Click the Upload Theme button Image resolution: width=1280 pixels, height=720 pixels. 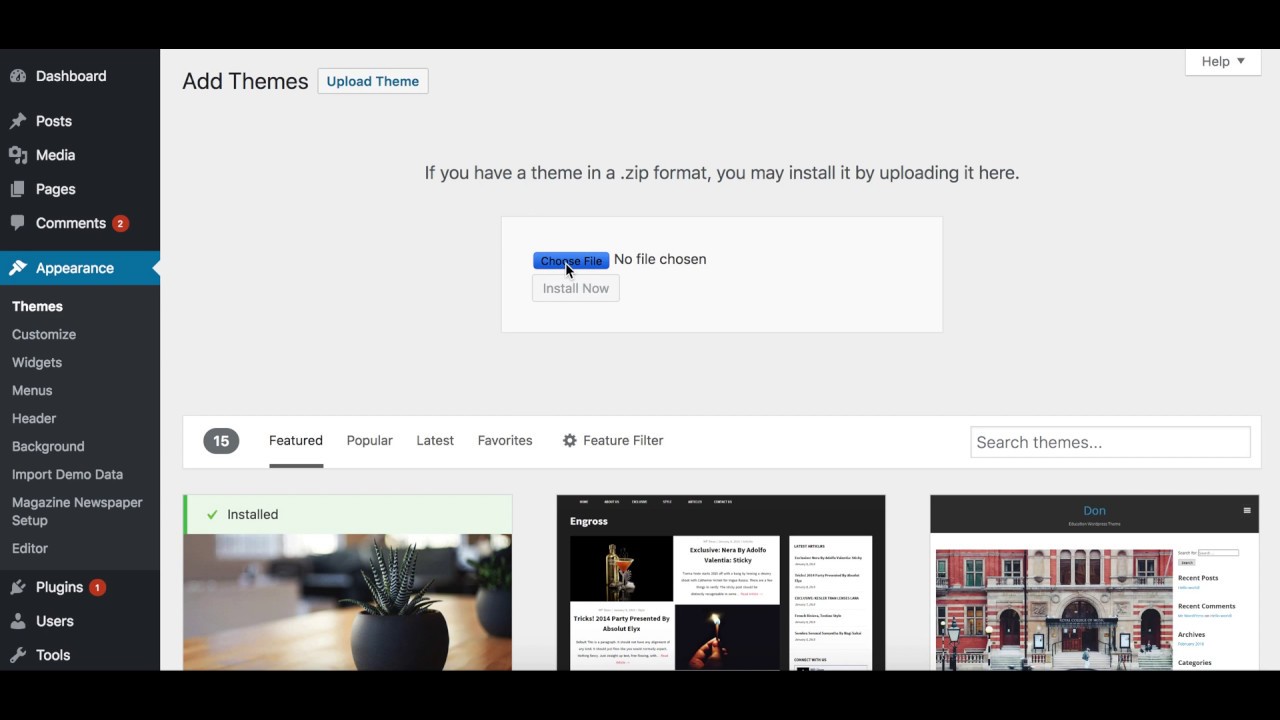pyautogui.click(x=373, y=81)
